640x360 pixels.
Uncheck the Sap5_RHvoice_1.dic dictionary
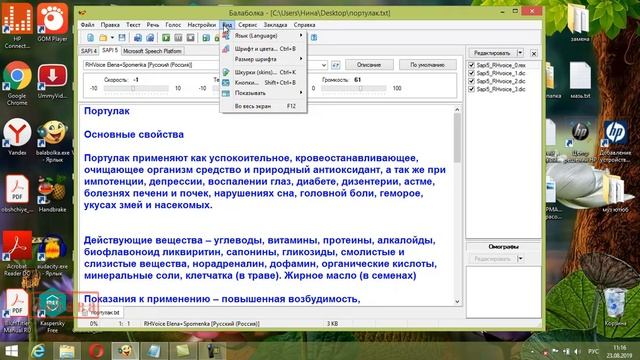(471, 73)
